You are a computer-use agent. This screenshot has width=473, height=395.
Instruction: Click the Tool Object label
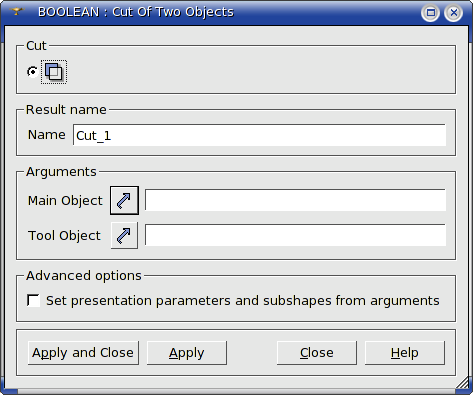tap(64, 236)
